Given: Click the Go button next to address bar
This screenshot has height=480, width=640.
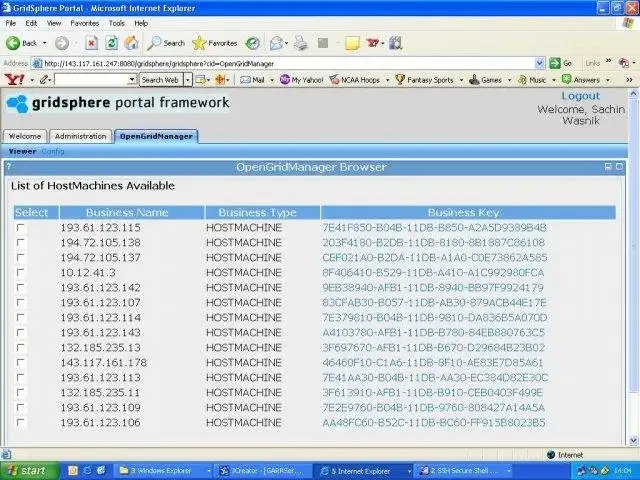Looking at the screenshot, I should pos(560,63).
